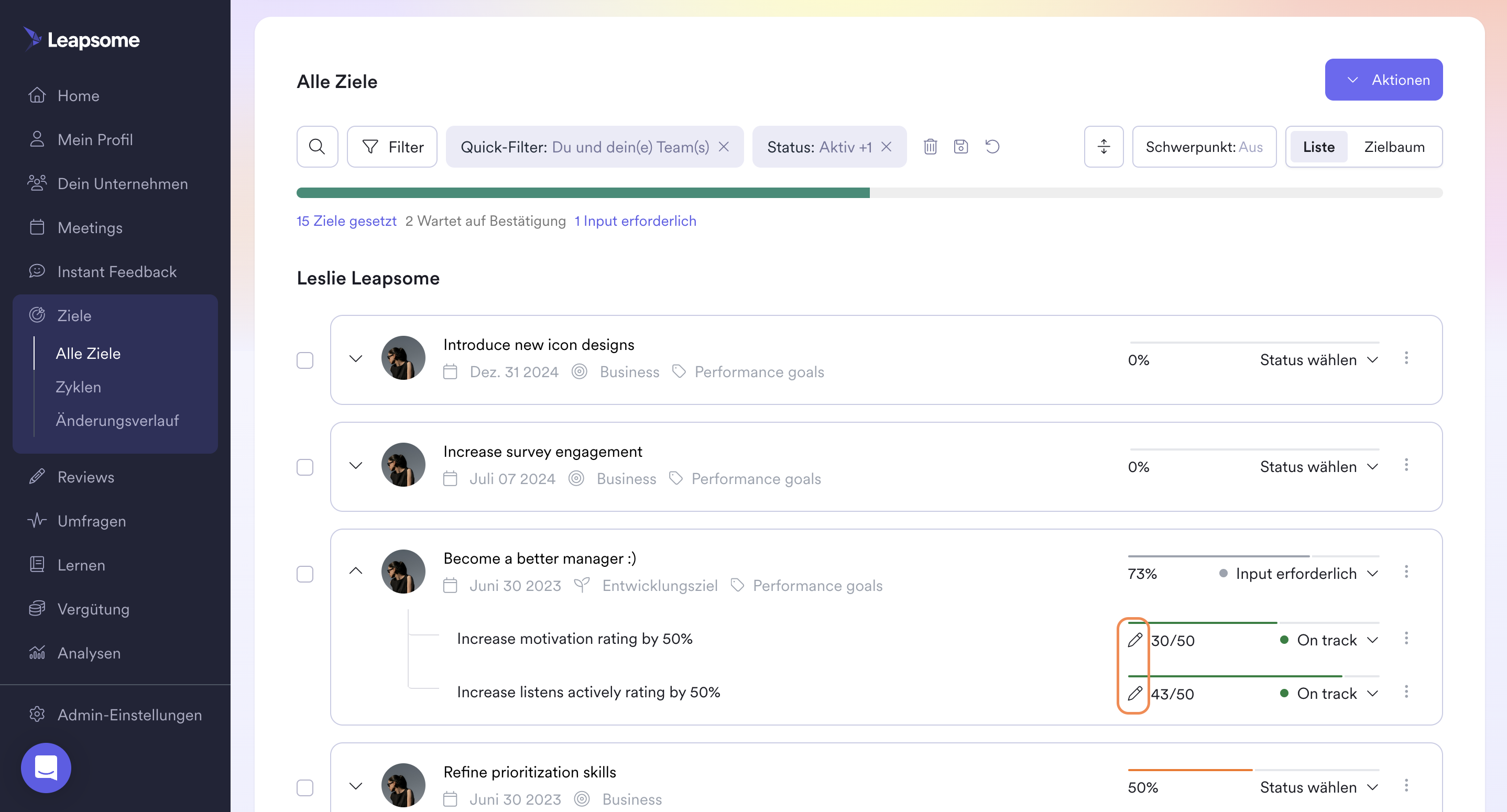This screenshot has height=812, width=1507.
Task: Collapse Become a better manager goal
Action: pos(356,571)
